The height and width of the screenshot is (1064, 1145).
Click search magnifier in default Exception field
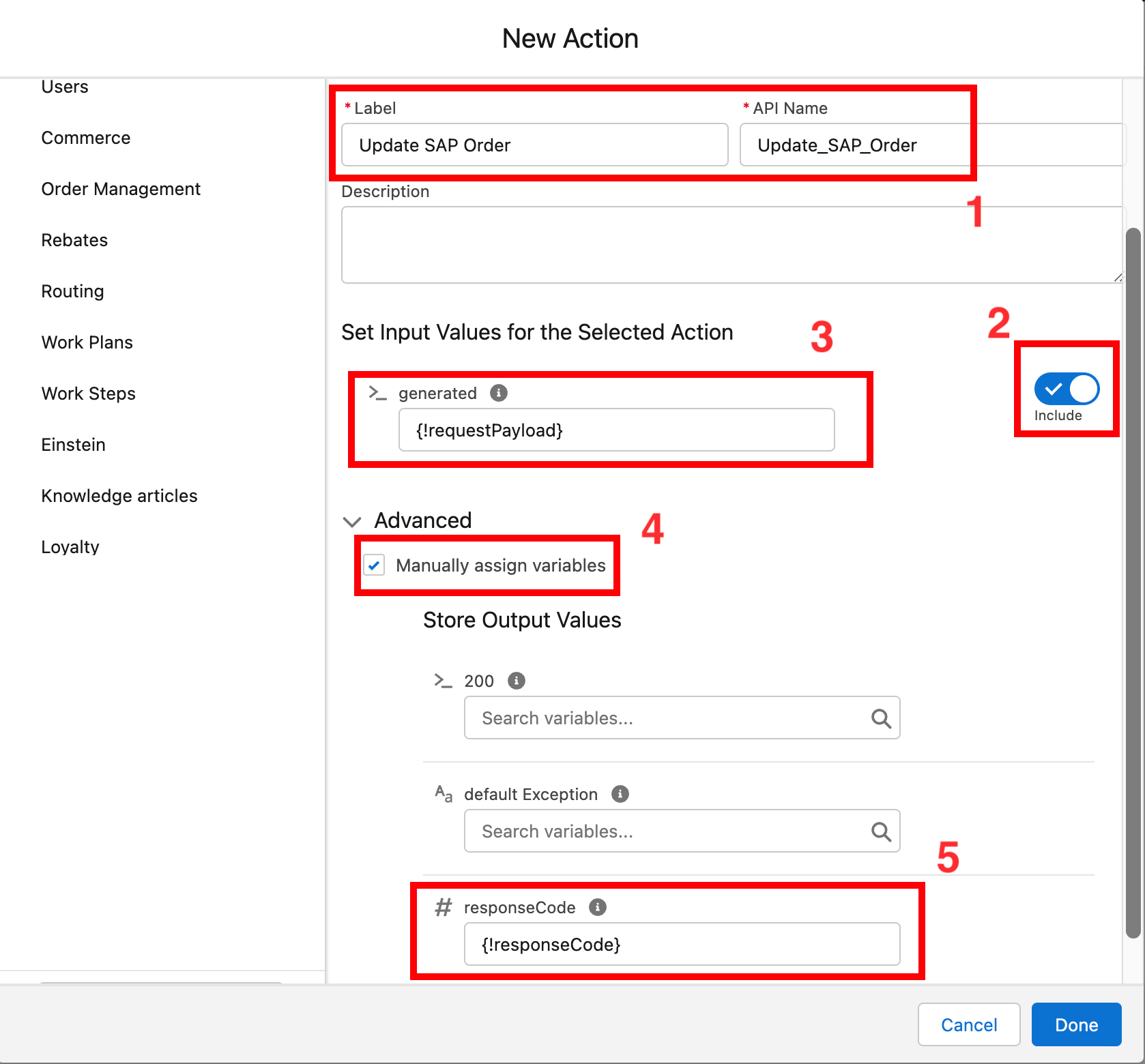[x=880, y=831]
